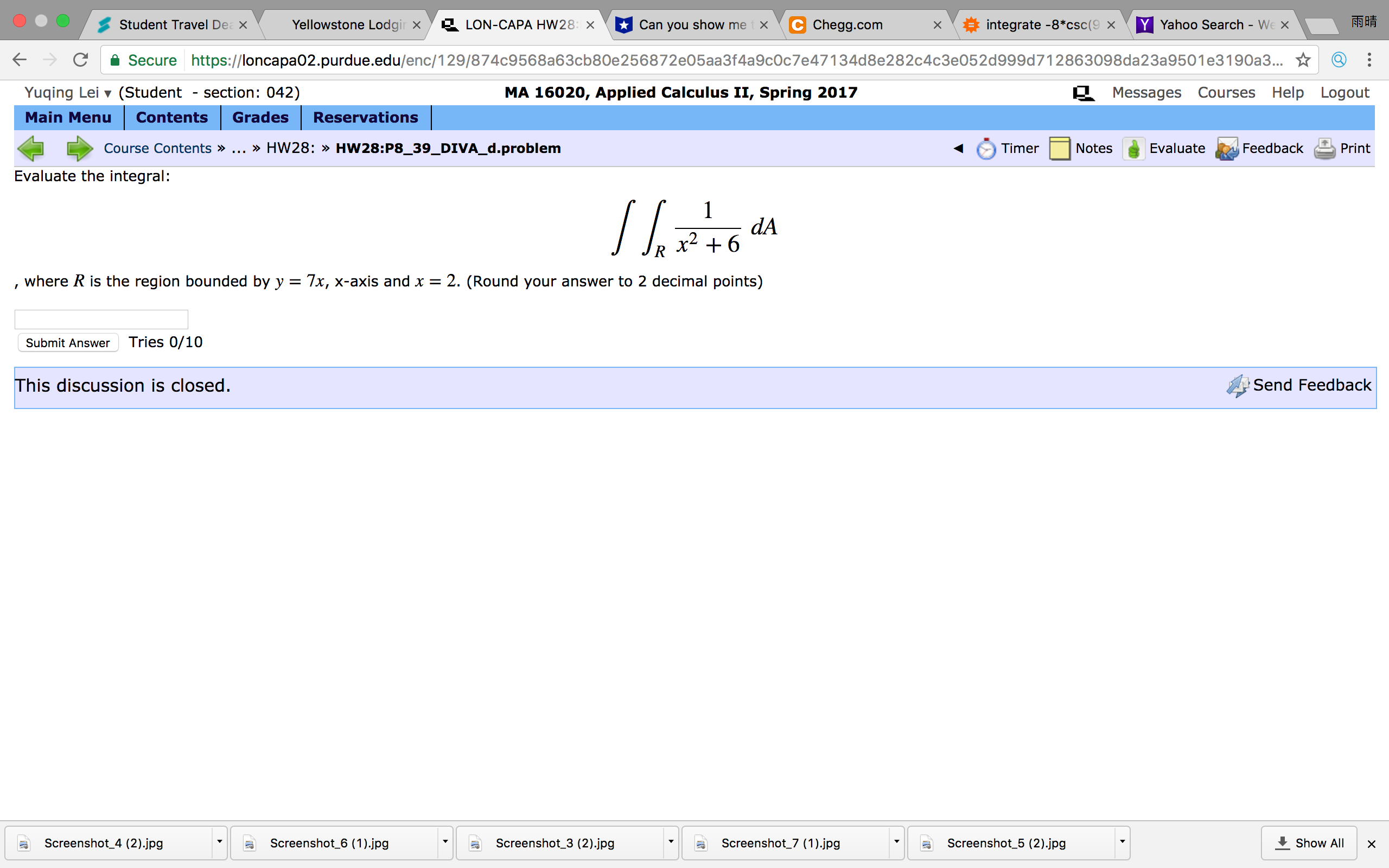Click the answer input field
Viewport: 1389px width, 868px height.
[x=101, y=319]
